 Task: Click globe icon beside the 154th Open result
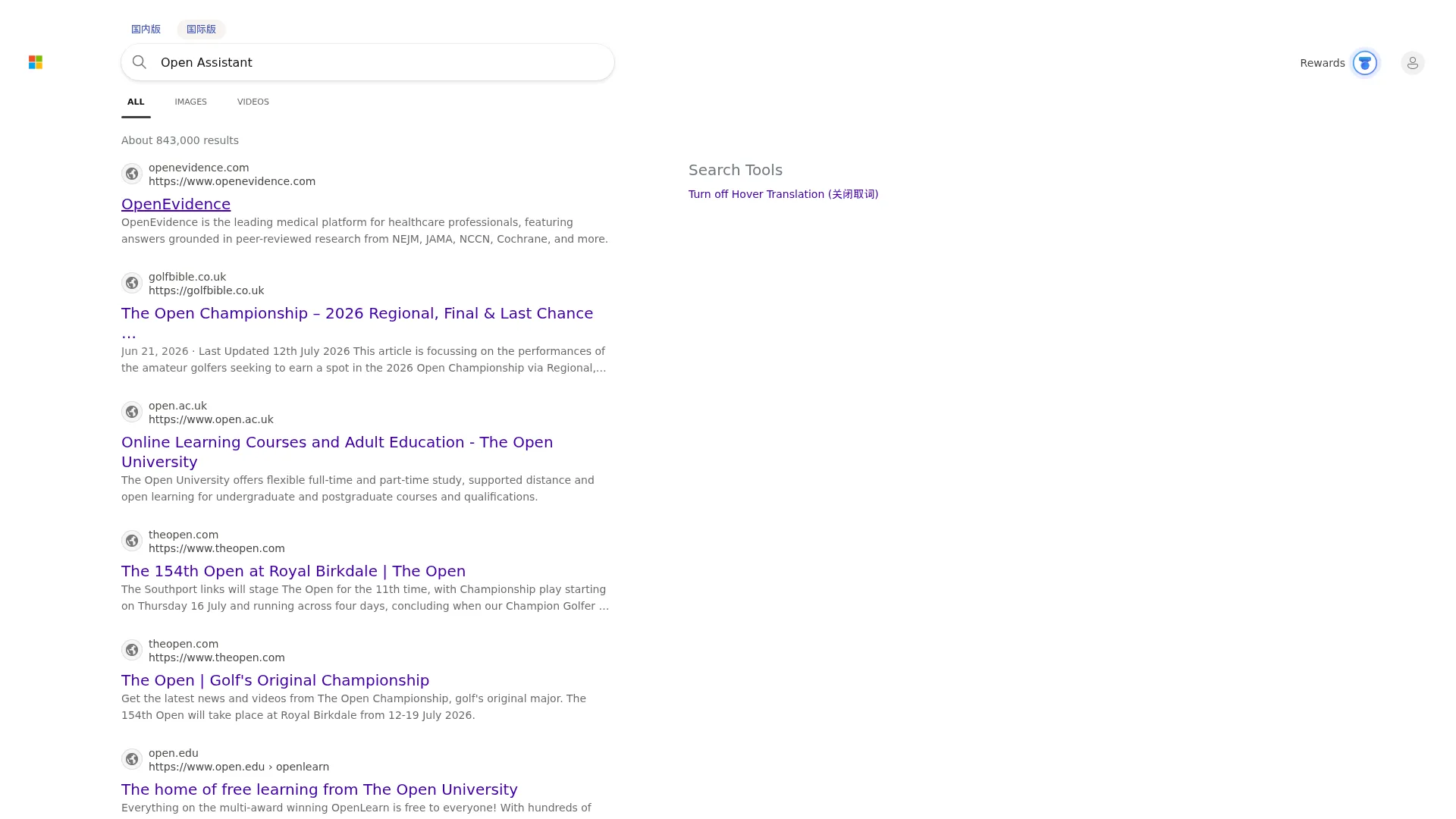[x=132, y=541]
